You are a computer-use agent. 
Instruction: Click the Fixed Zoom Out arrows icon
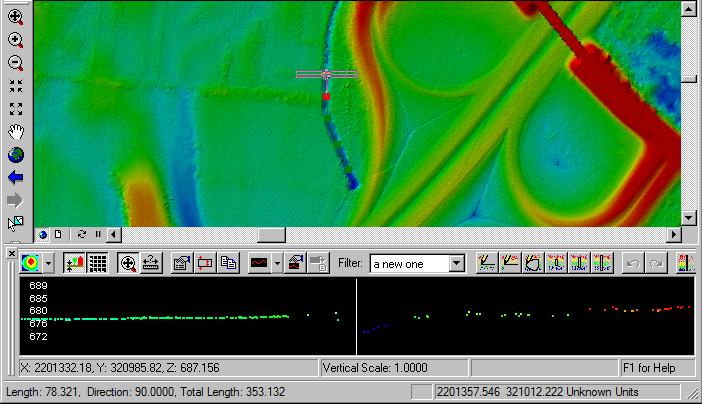[x=16, y=109]
